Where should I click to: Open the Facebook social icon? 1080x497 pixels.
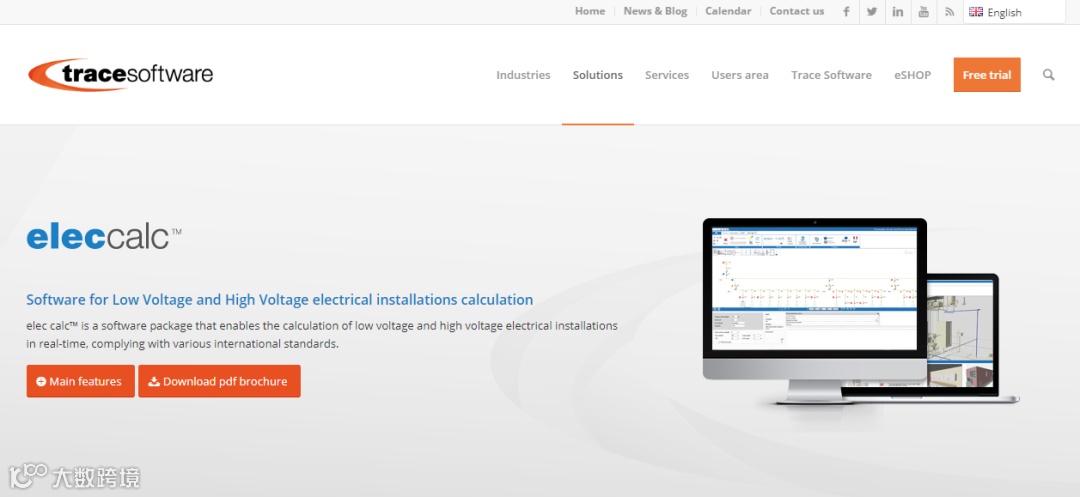846,12
